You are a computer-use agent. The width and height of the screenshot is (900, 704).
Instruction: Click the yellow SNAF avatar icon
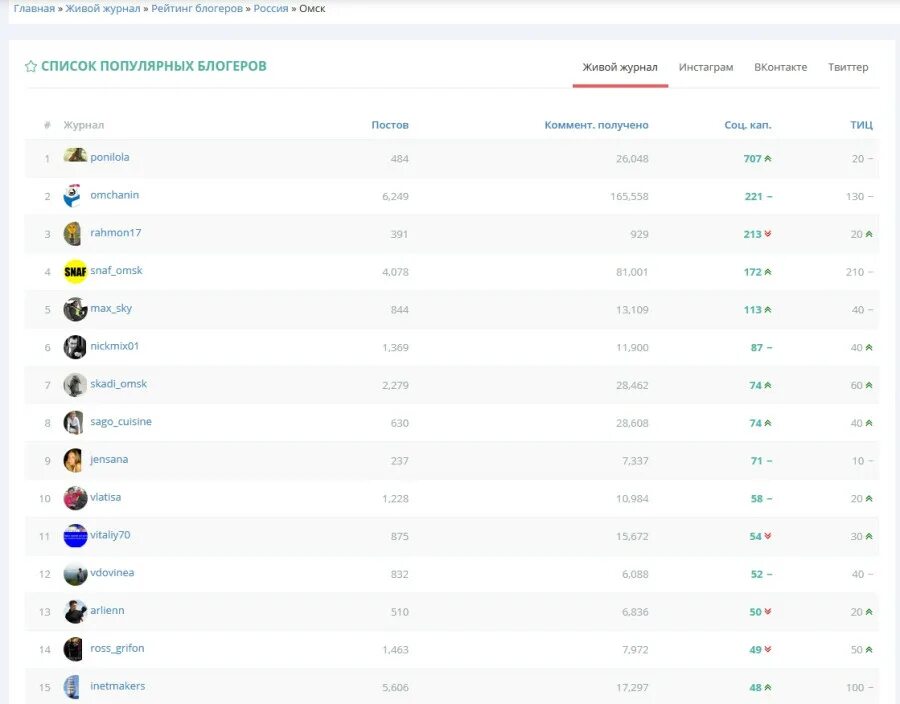click(75, 271)
